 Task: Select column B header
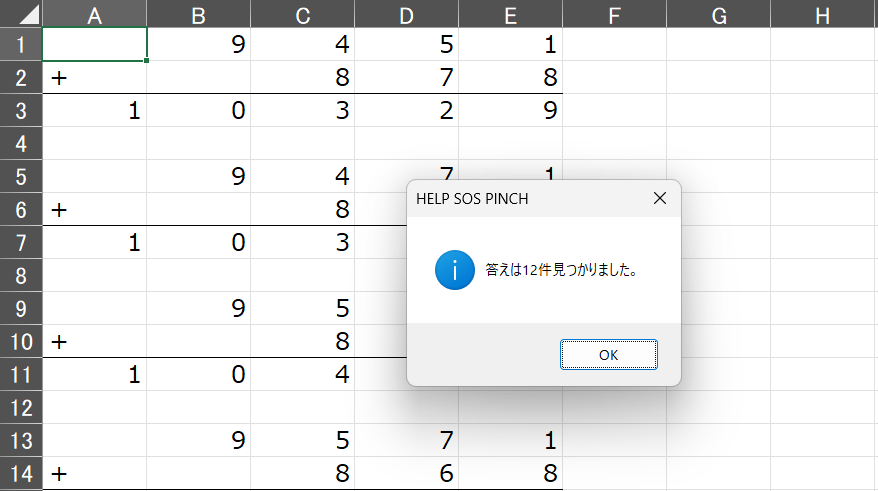[199, 13]
